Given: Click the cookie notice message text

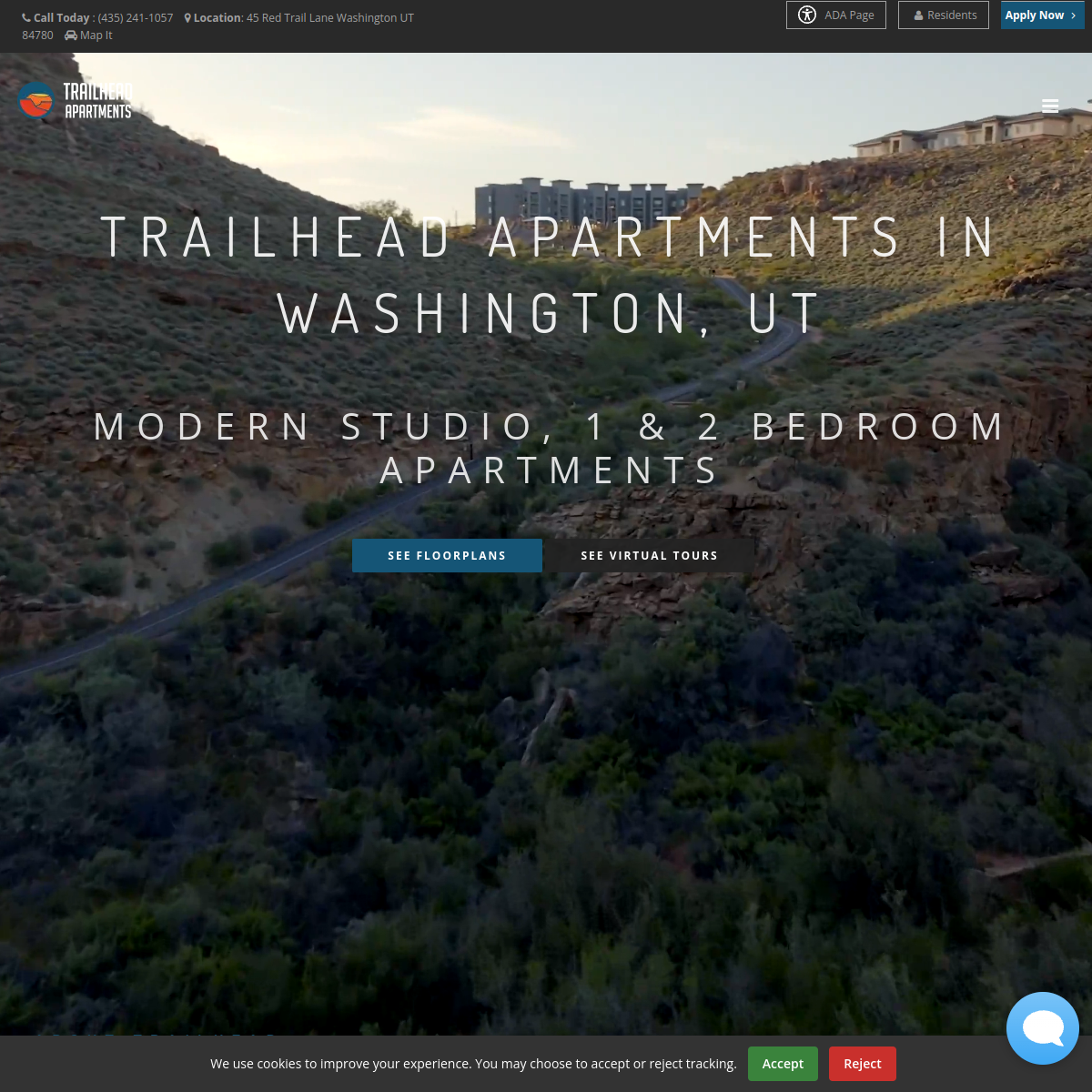Looking at the screenshot, I should (x=473, y=1064).
